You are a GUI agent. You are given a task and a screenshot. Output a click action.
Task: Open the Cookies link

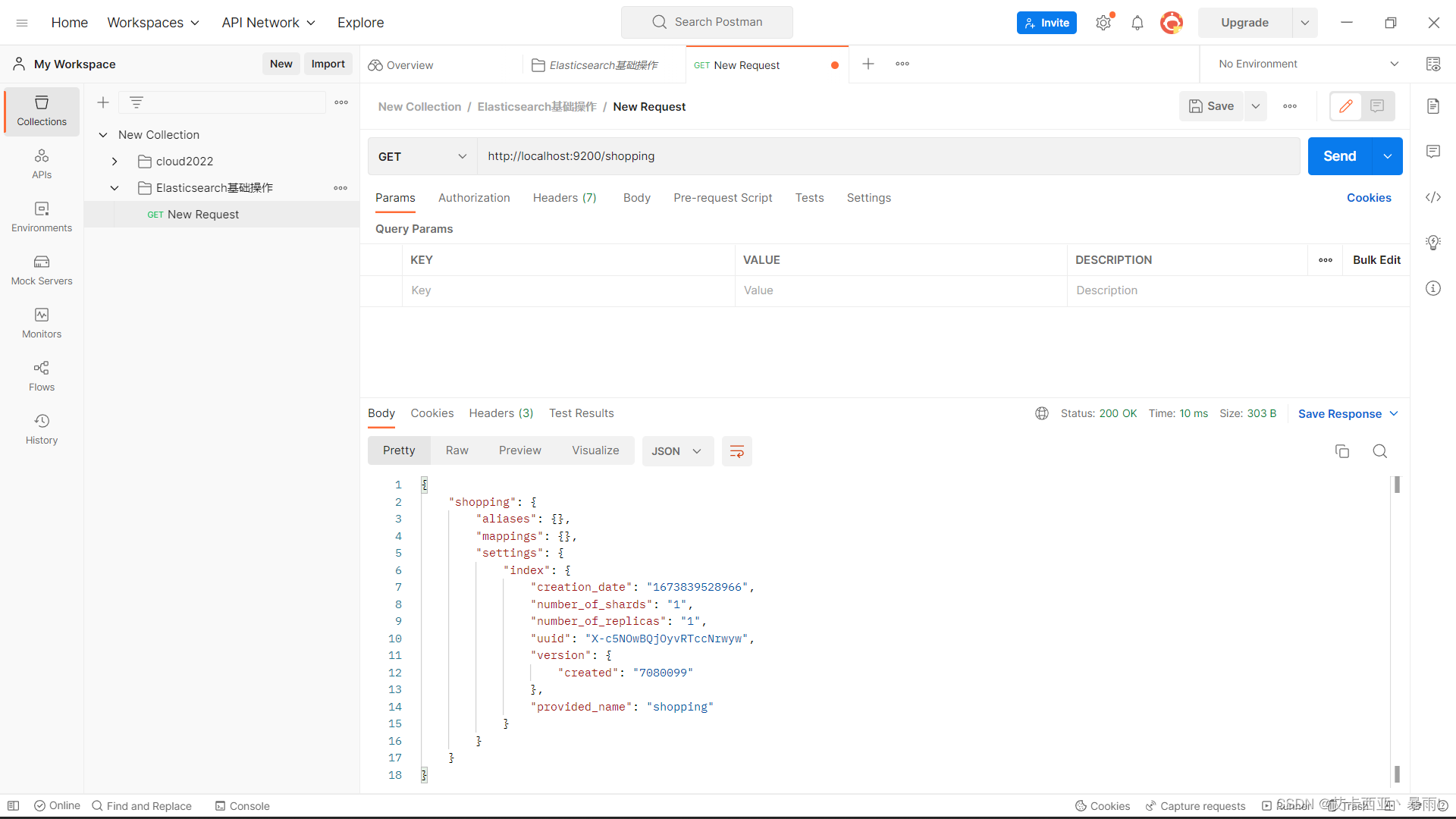point(1369,198)
